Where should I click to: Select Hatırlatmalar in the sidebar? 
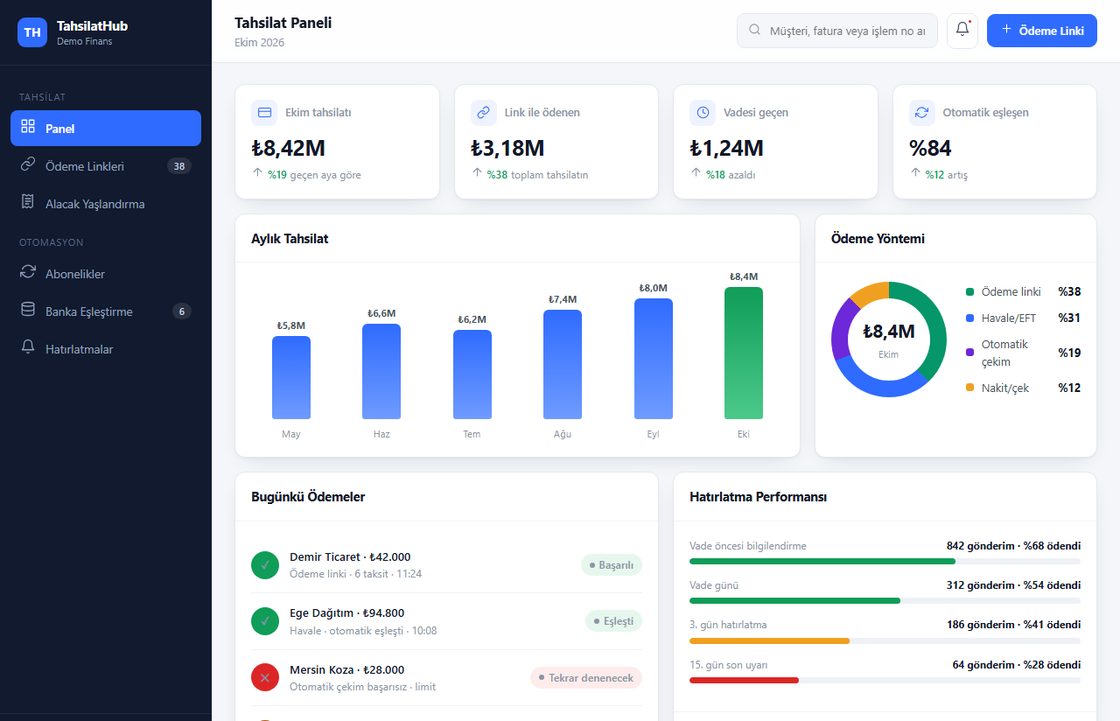point(106,349)
